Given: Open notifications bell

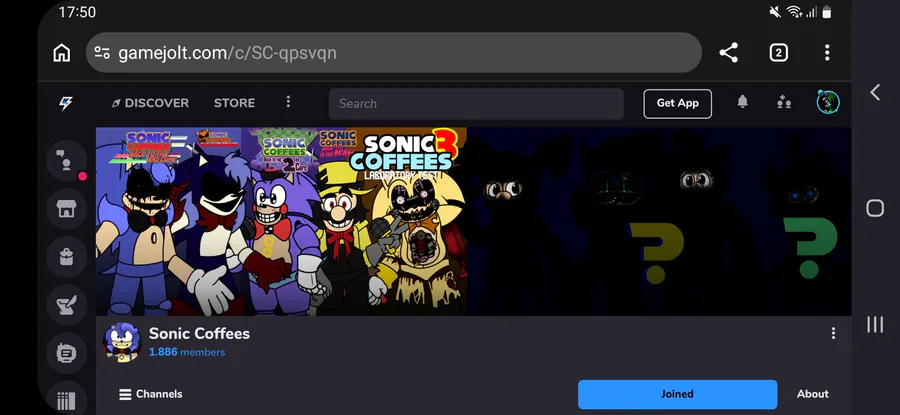Looking at the screenshot, I should click(x=742, y=102).
